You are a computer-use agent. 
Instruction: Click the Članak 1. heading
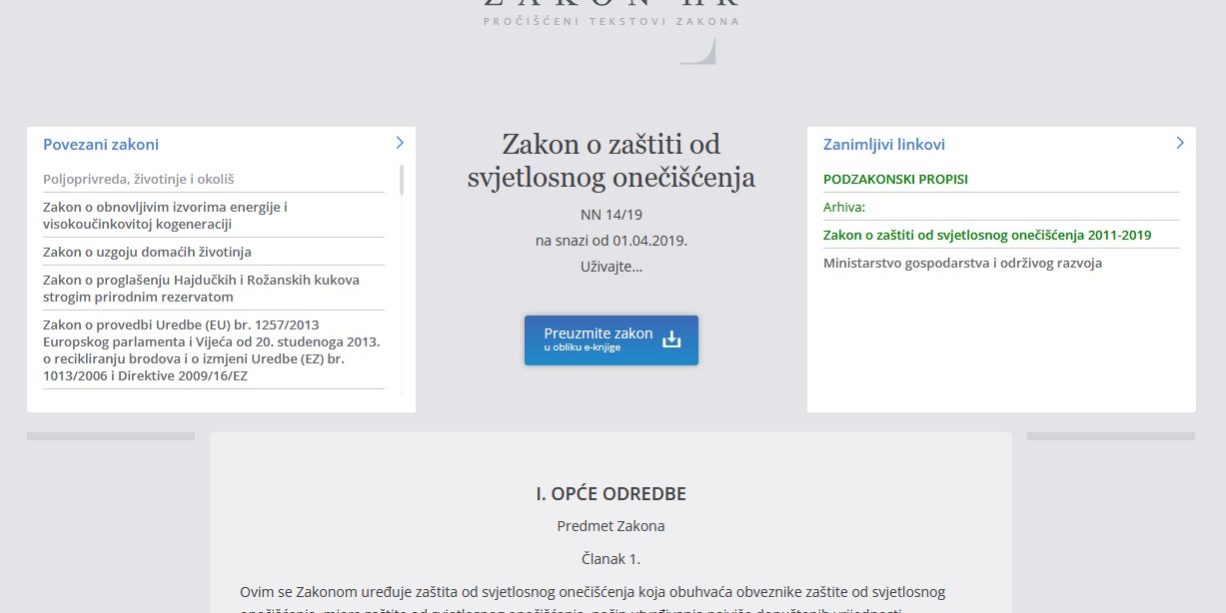(611, 557)
